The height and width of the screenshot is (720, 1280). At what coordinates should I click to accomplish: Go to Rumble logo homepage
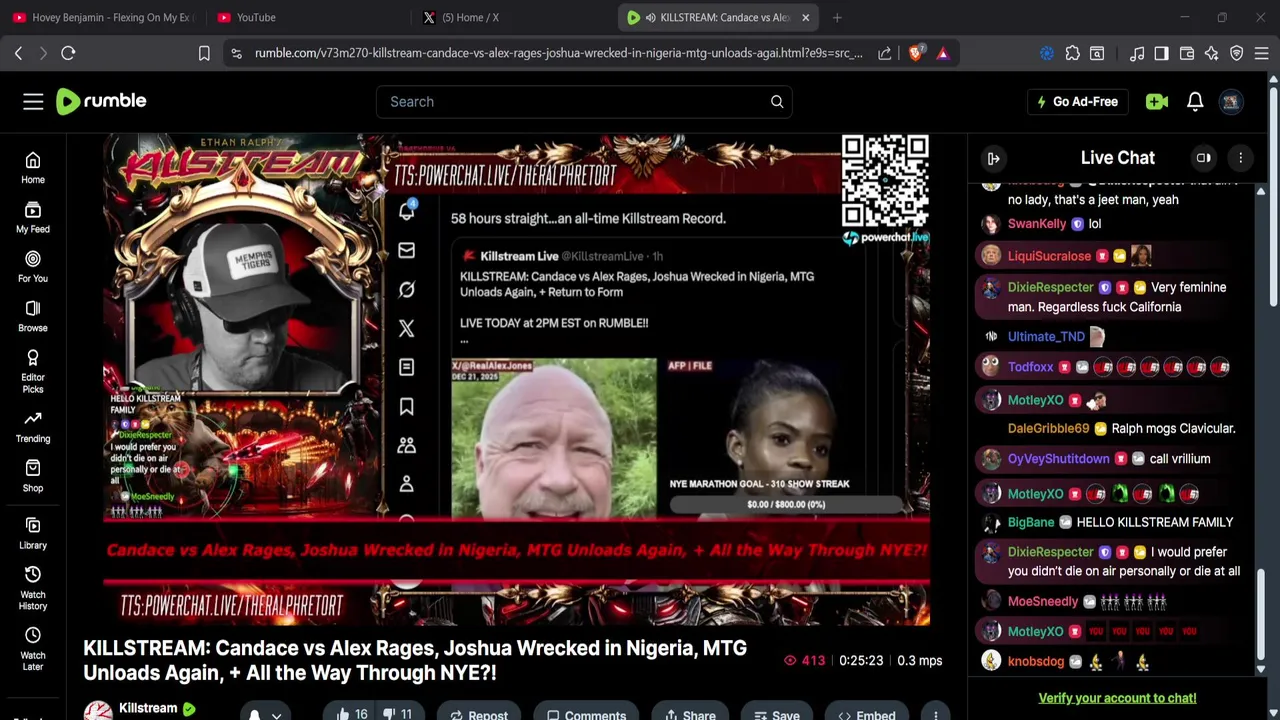[x=101, y=101]
